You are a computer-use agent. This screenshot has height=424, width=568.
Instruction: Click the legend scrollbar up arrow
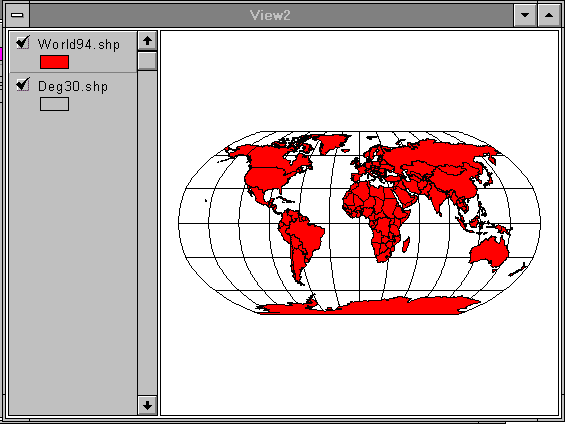pyautogui.click(x=147, y=41)
